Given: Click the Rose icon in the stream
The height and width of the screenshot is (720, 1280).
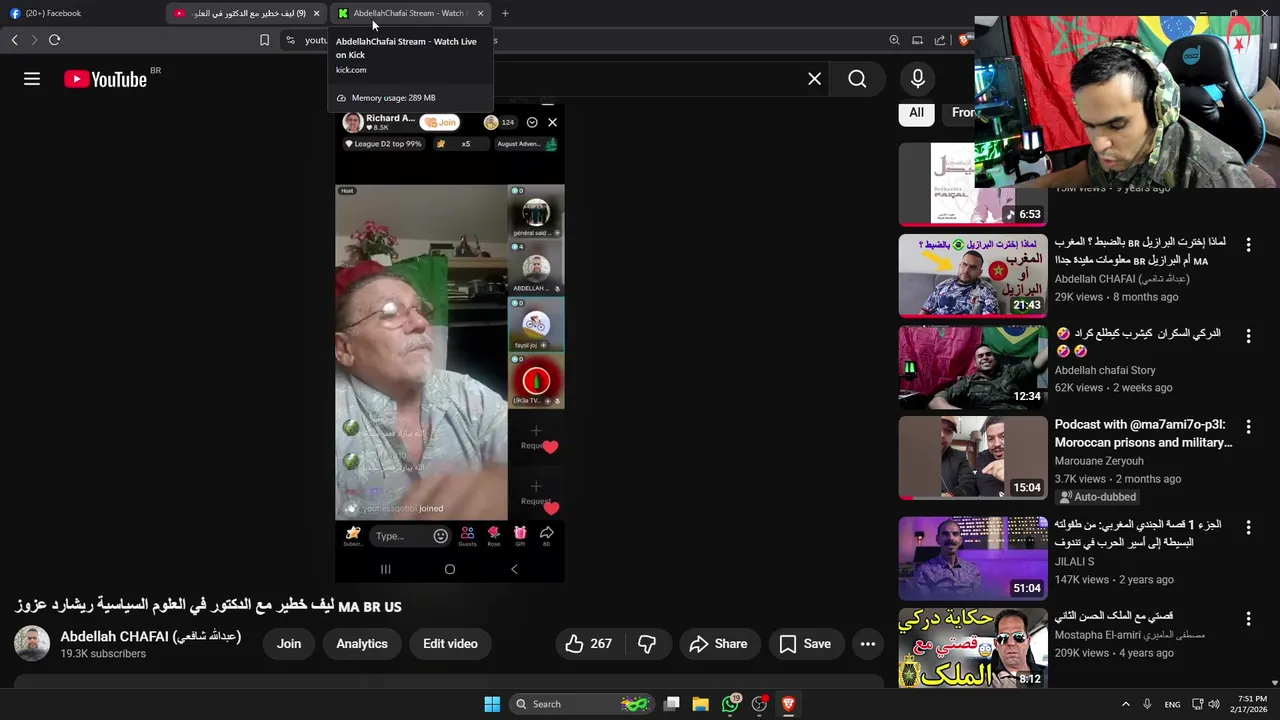Looking at the screenshot, I should tap(494, 536).
